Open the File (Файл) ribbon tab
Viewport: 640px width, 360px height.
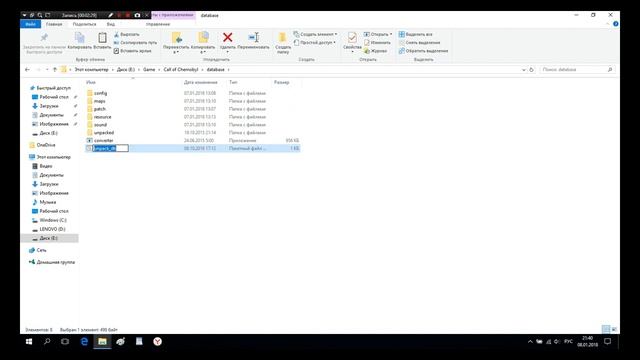coord(30,24)
